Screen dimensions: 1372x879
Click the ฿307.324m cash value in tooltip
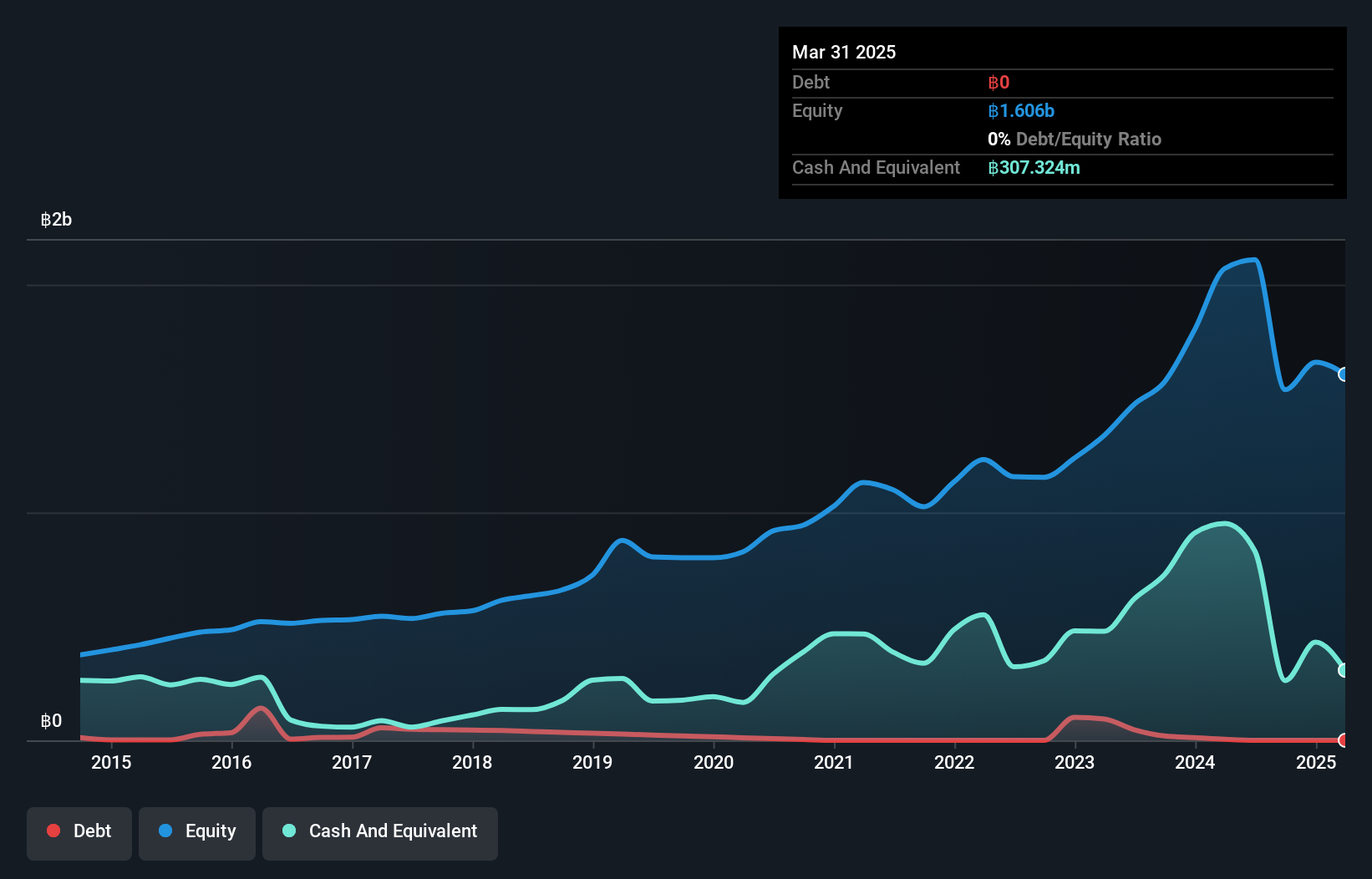coord(1034,167)
